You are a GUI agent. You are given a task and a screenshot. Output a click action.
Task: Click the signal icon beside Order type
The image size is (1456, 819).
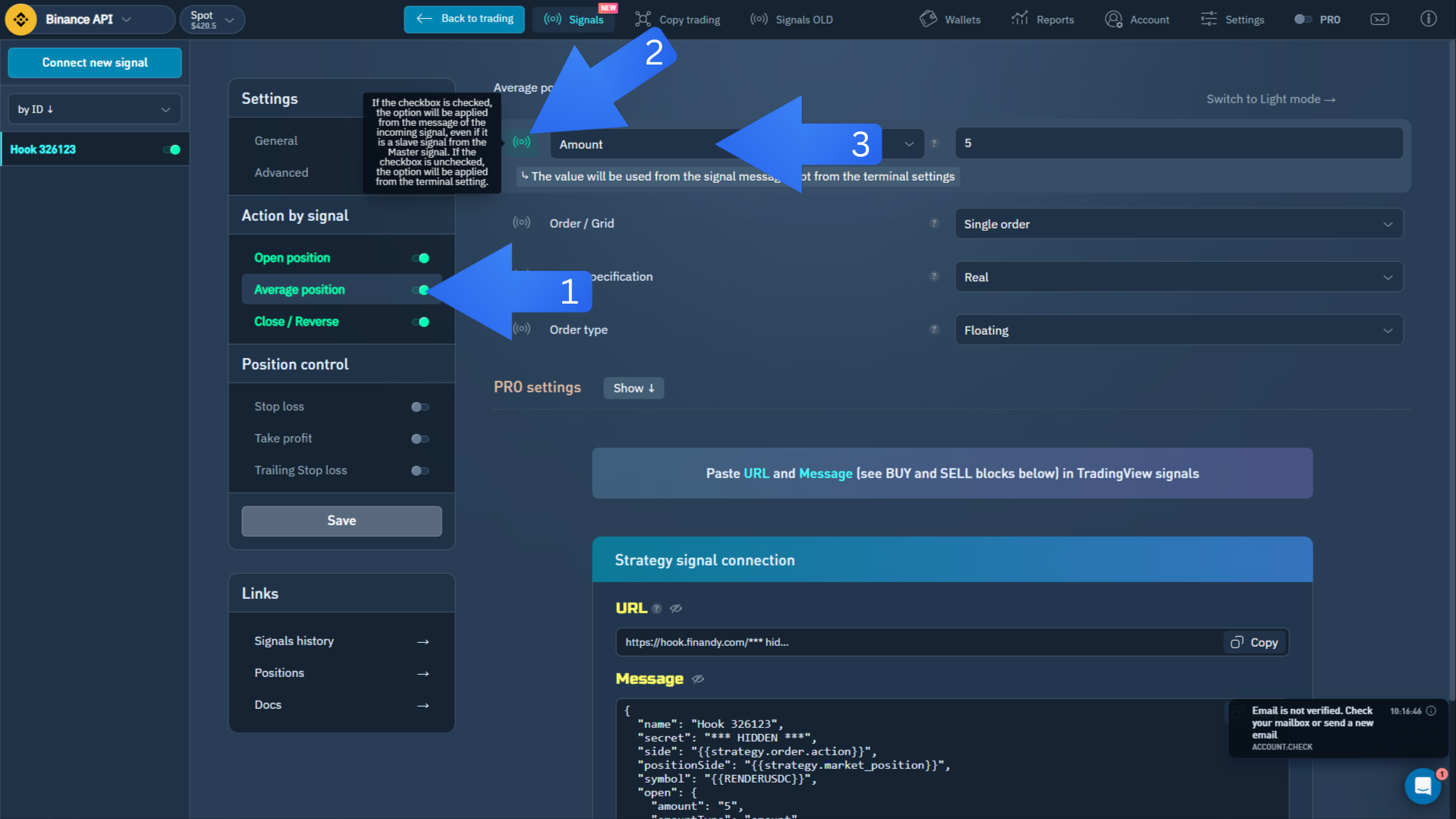point(521,329)
